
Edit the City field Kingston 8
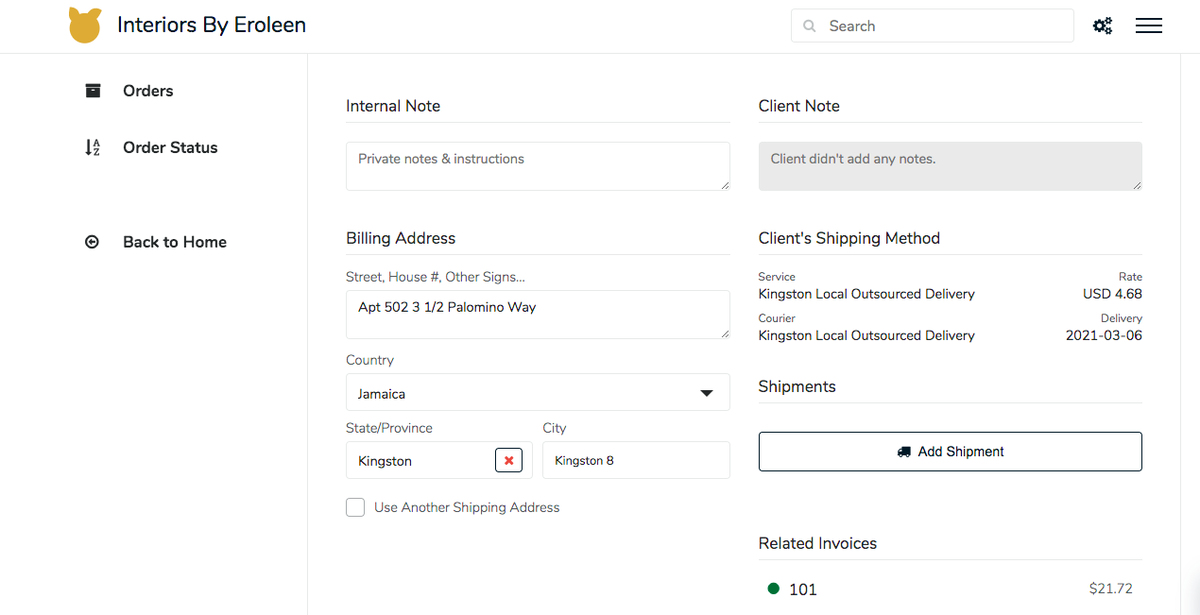(635, 461)
